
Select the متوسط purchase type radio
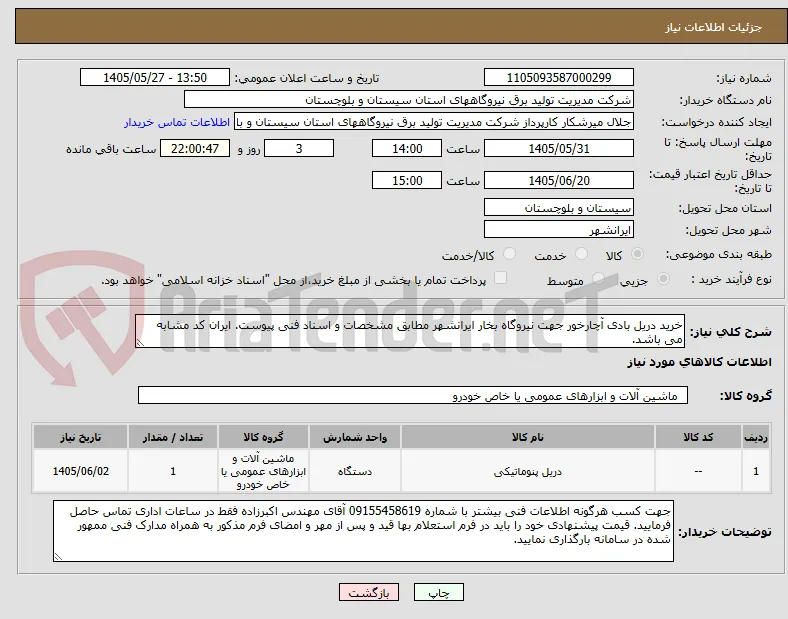[x=598, y=278]
